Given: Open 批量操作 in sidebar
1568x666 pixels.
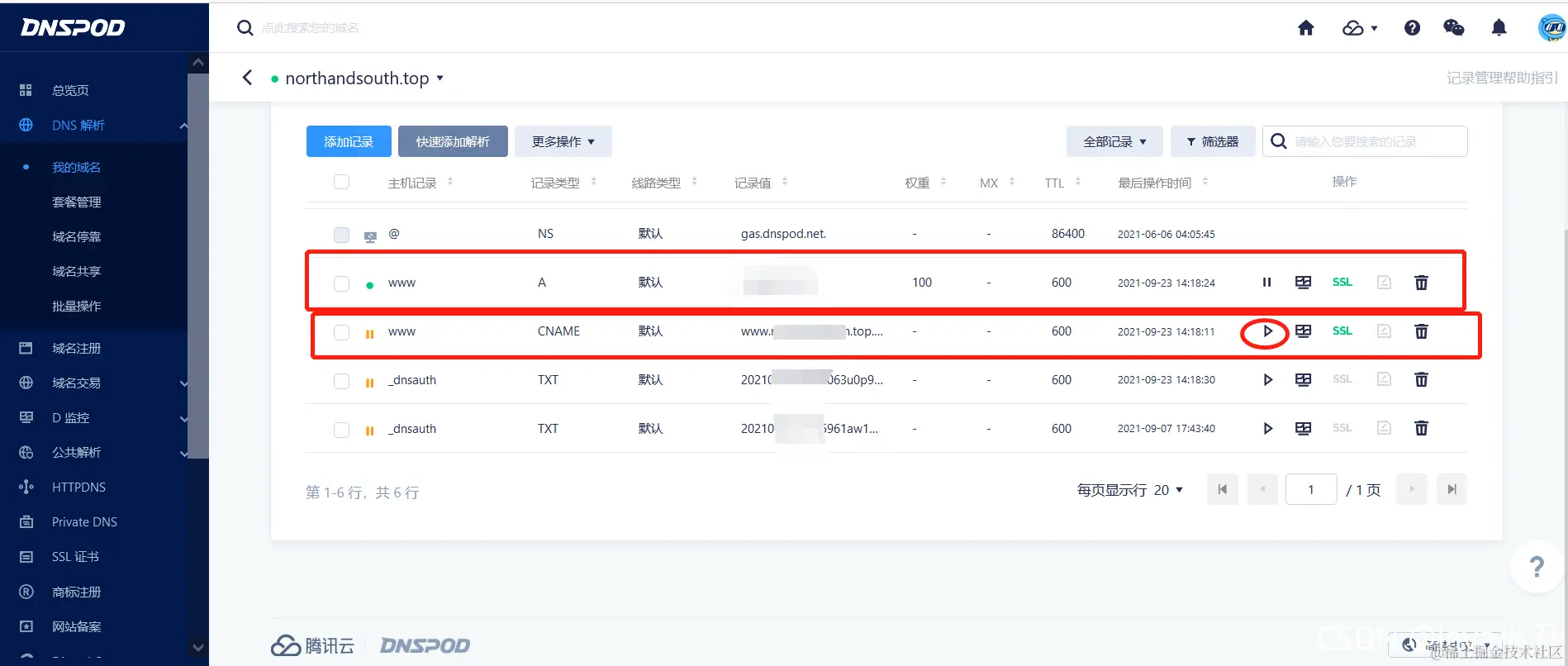Looking at the screenshot, I should (x=76, y=306).
